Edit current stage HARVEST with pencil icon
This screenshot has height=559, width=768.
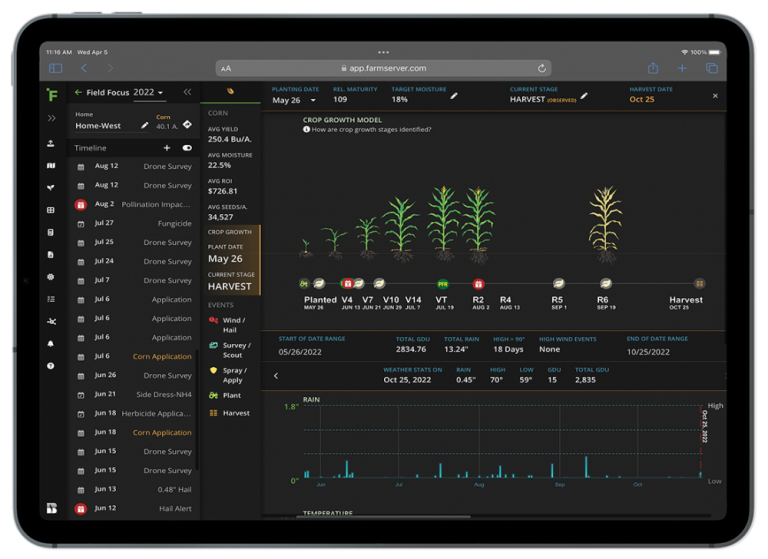point(585,96)
